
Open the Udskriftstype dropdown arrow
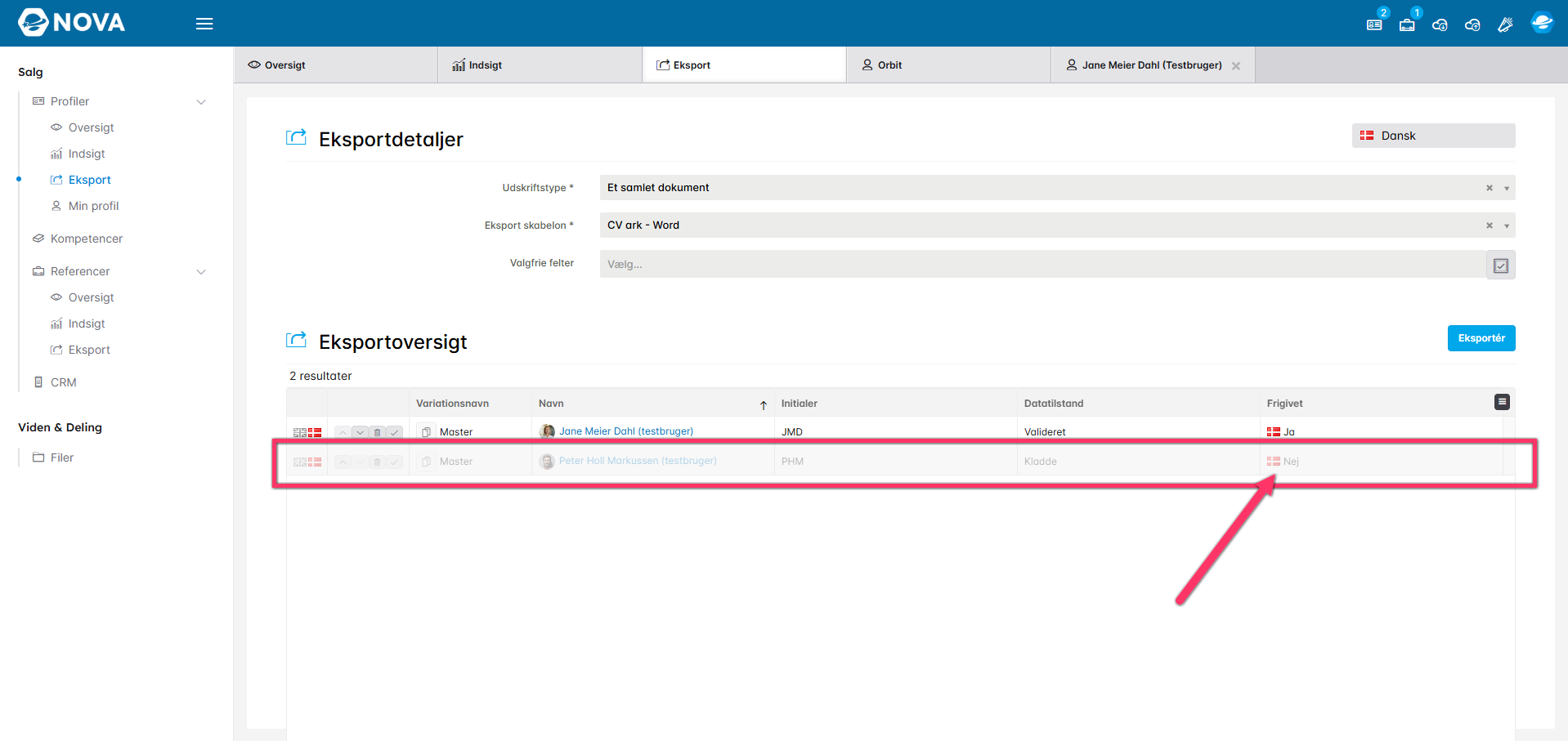pos(1507,189)
